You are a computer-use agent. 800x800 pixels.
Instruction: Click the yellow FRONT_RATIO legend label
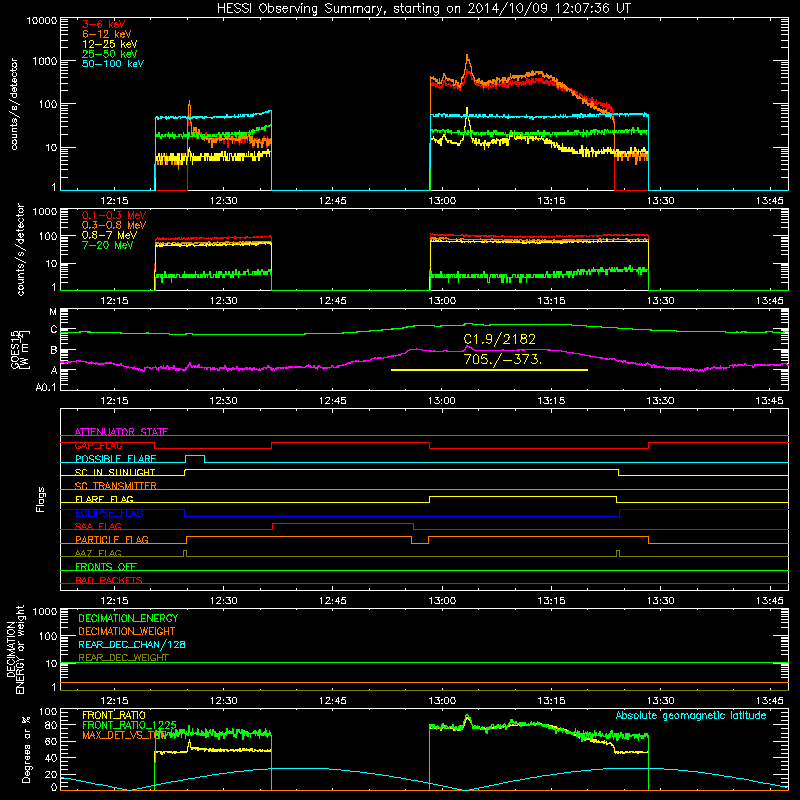(114, 715)
